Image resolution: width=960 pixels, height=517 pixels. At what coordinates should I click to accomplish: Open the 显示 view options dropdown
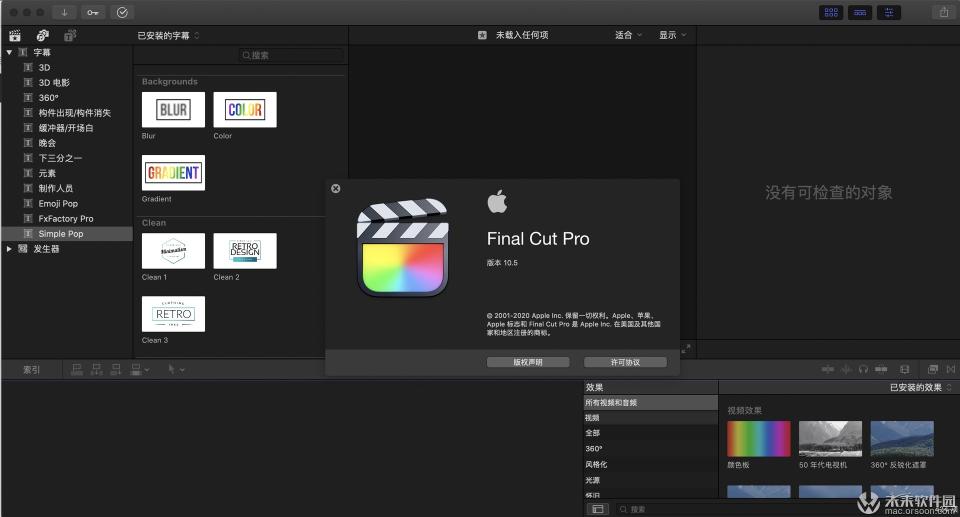(x=672, y=36)
